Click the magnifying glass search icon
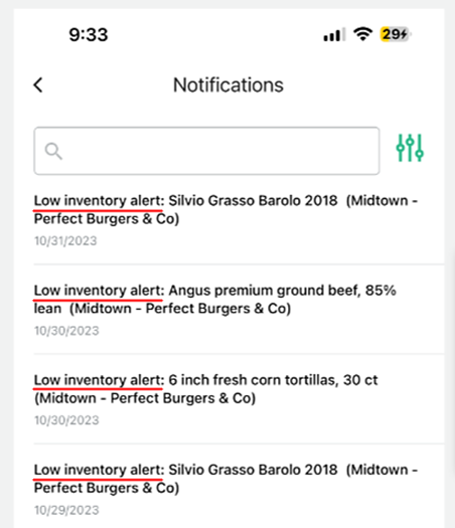Viewport: 455px width, 528px height. click(54, 151)
